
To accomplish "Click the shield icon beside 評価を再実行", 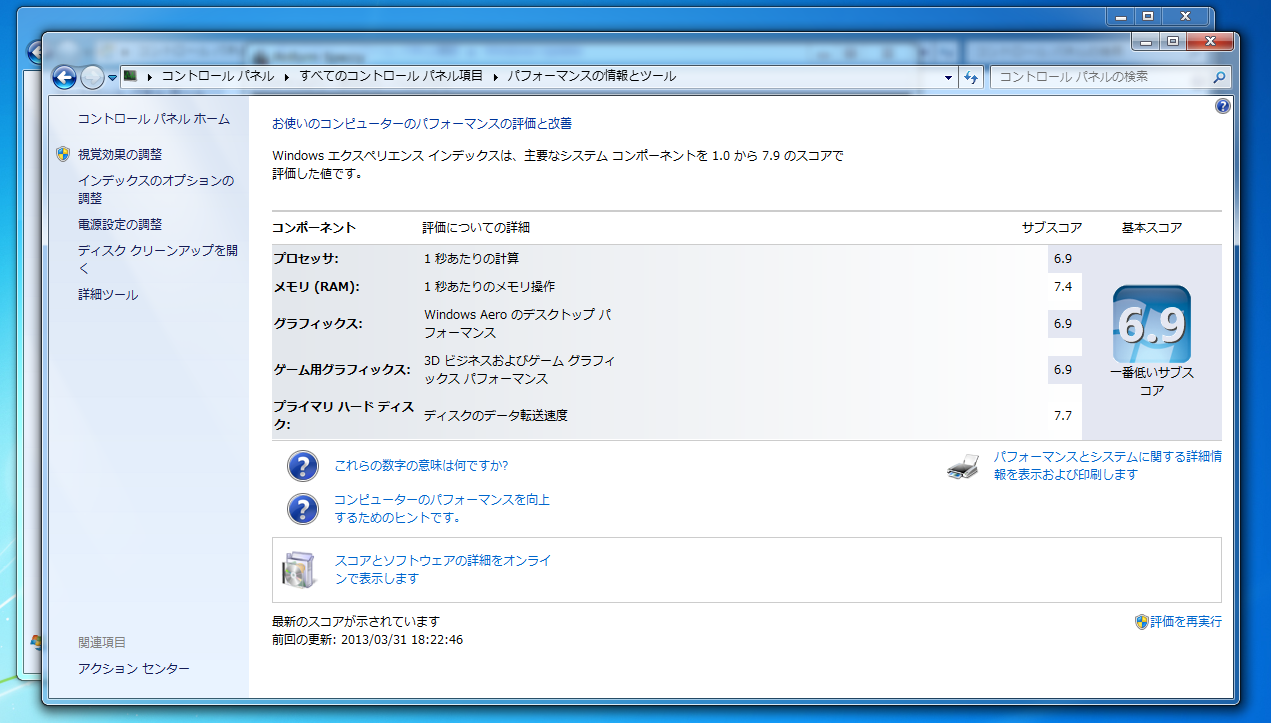I will 1141,622.
